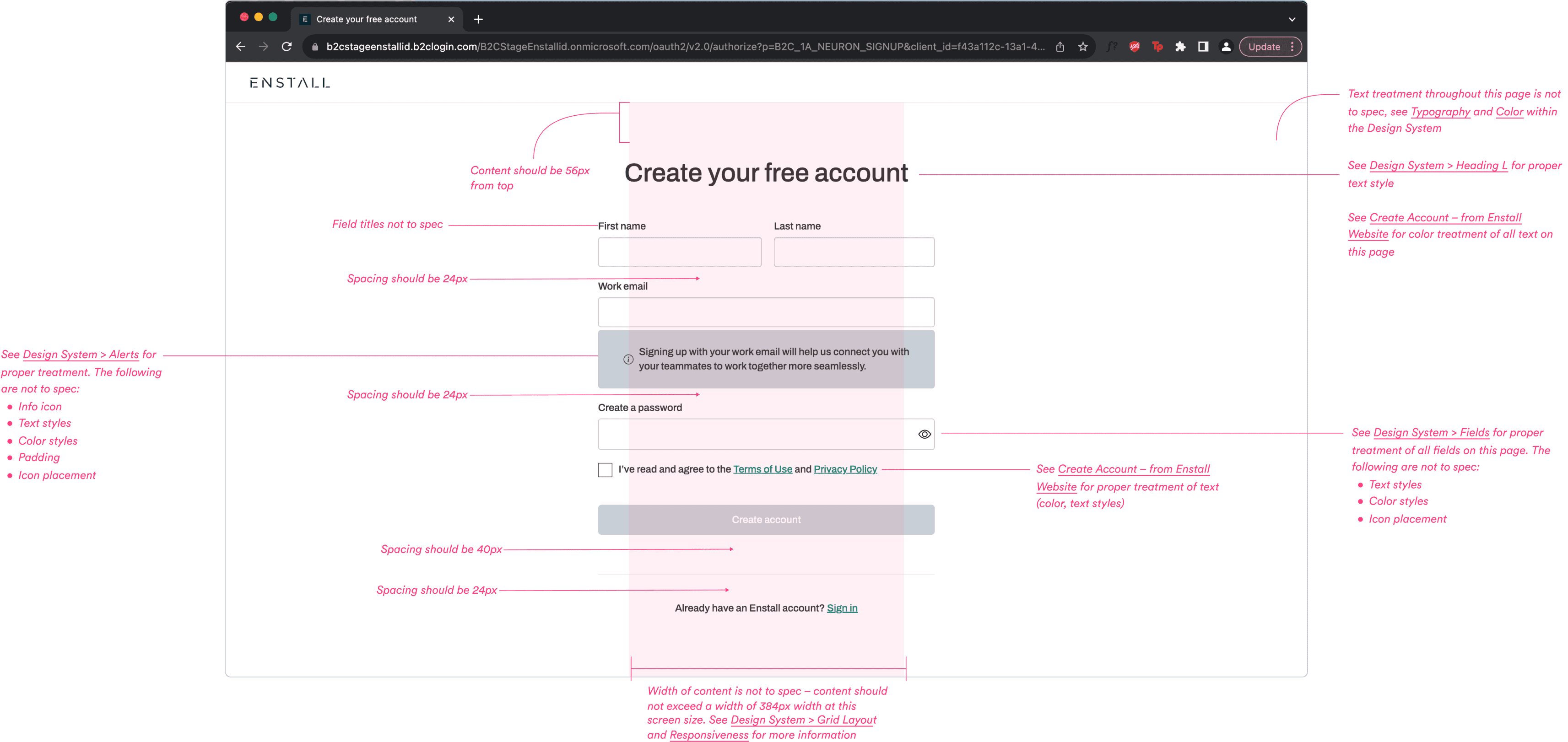The width and height of the screenshot is (1568, 742).
Task: Open the Extensions puzzle icon
Action: pos(1180,47)
